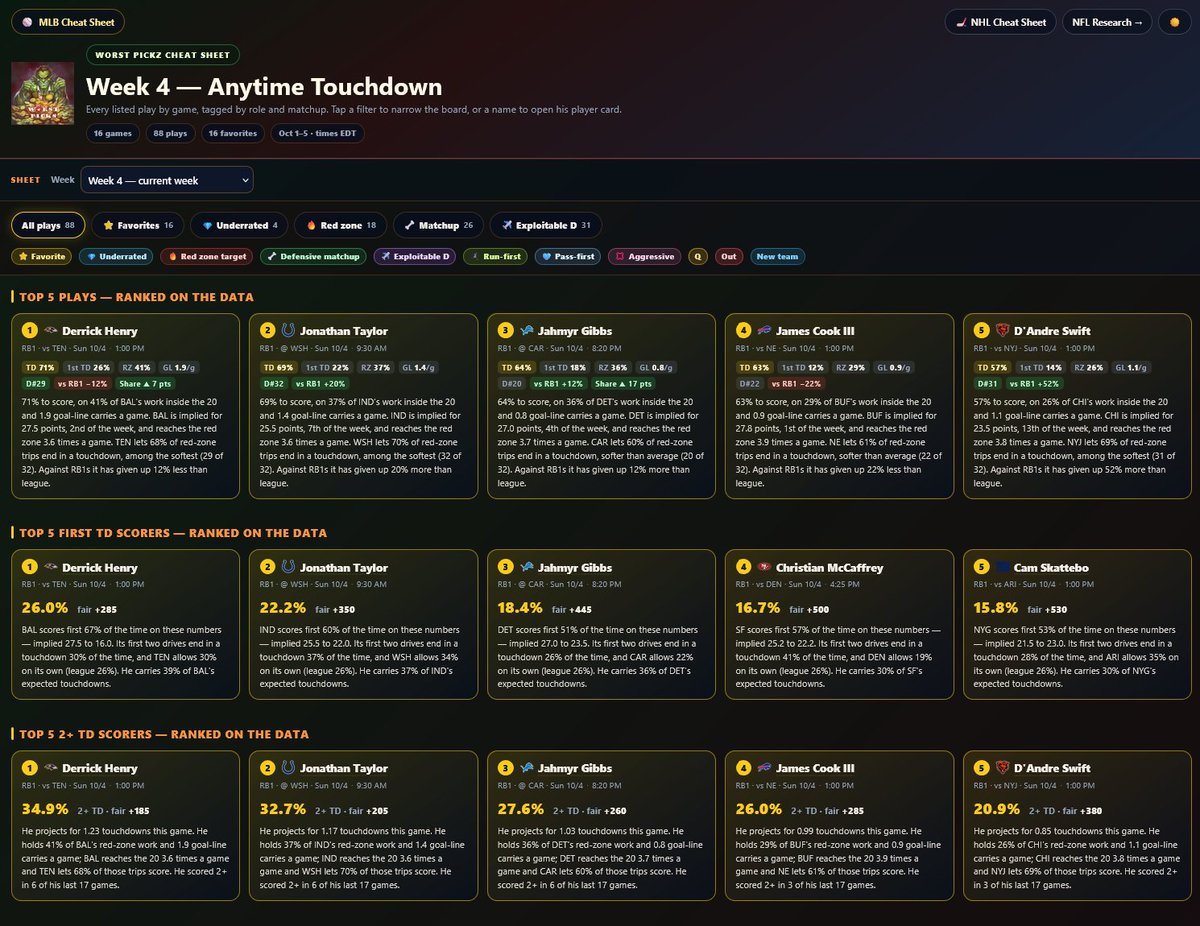
Task: Select the All plays 88 filter
Action: [x=48, y=225]
